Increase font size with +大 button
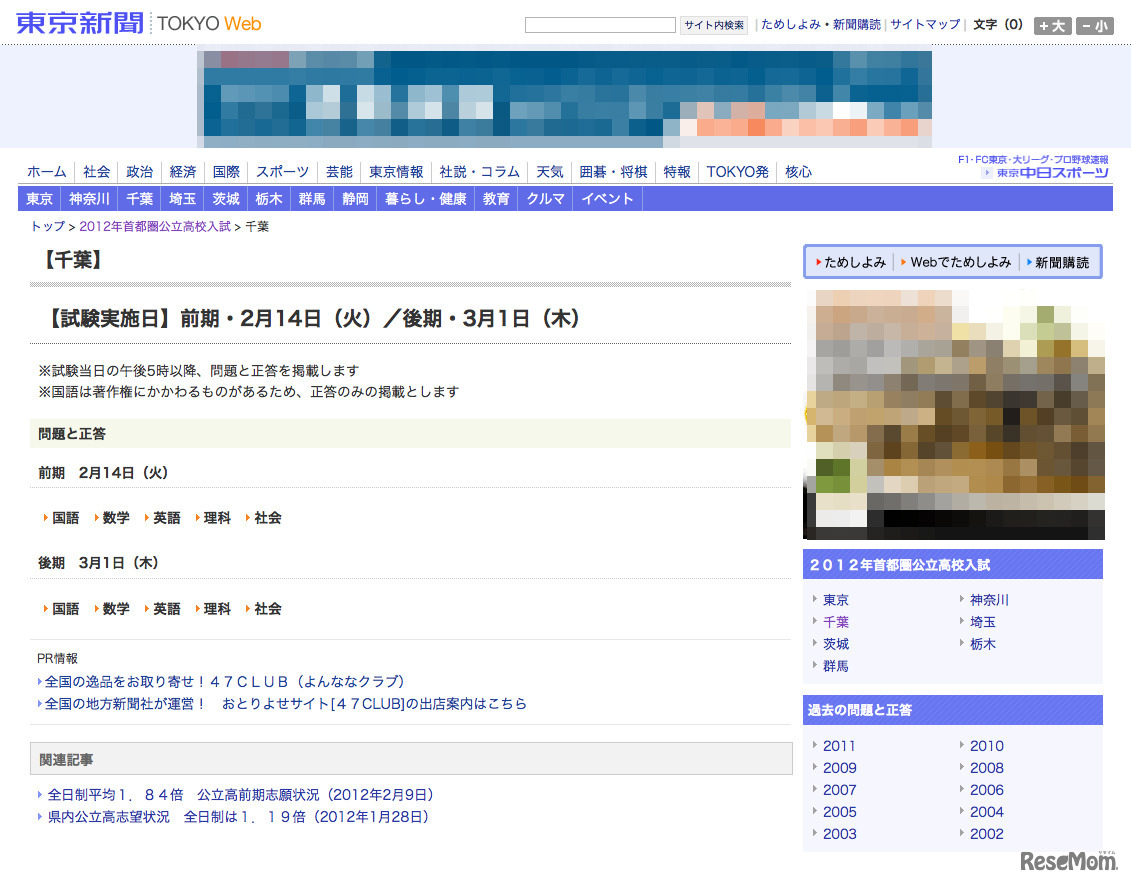Viewport: 1131px width, 884px height. (1052, 26)
